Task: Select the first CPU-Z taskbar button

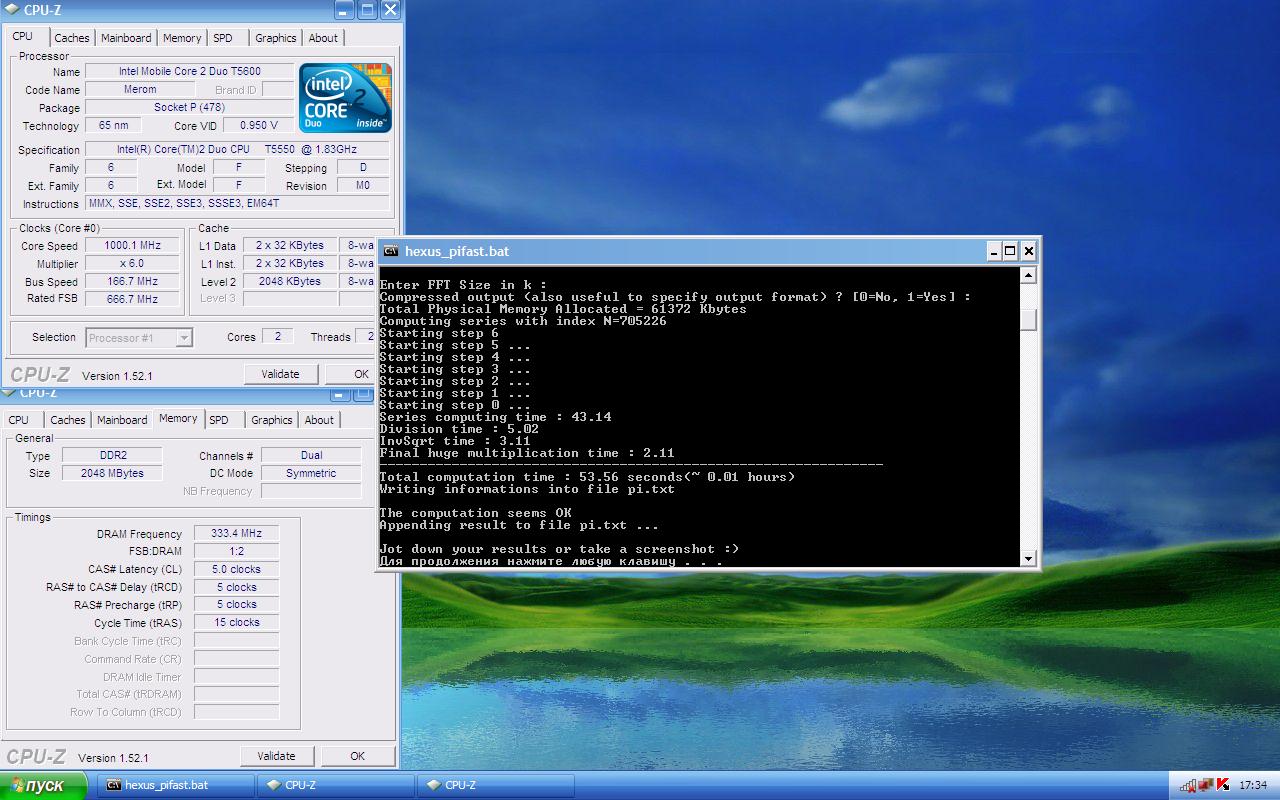Action: 335,785
